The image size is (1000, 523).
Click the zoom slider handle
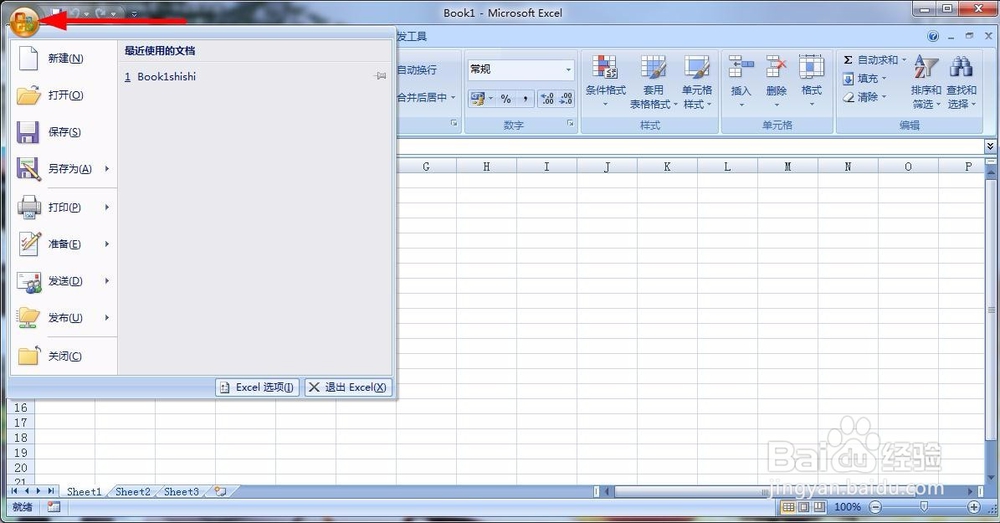coord(924,506)
